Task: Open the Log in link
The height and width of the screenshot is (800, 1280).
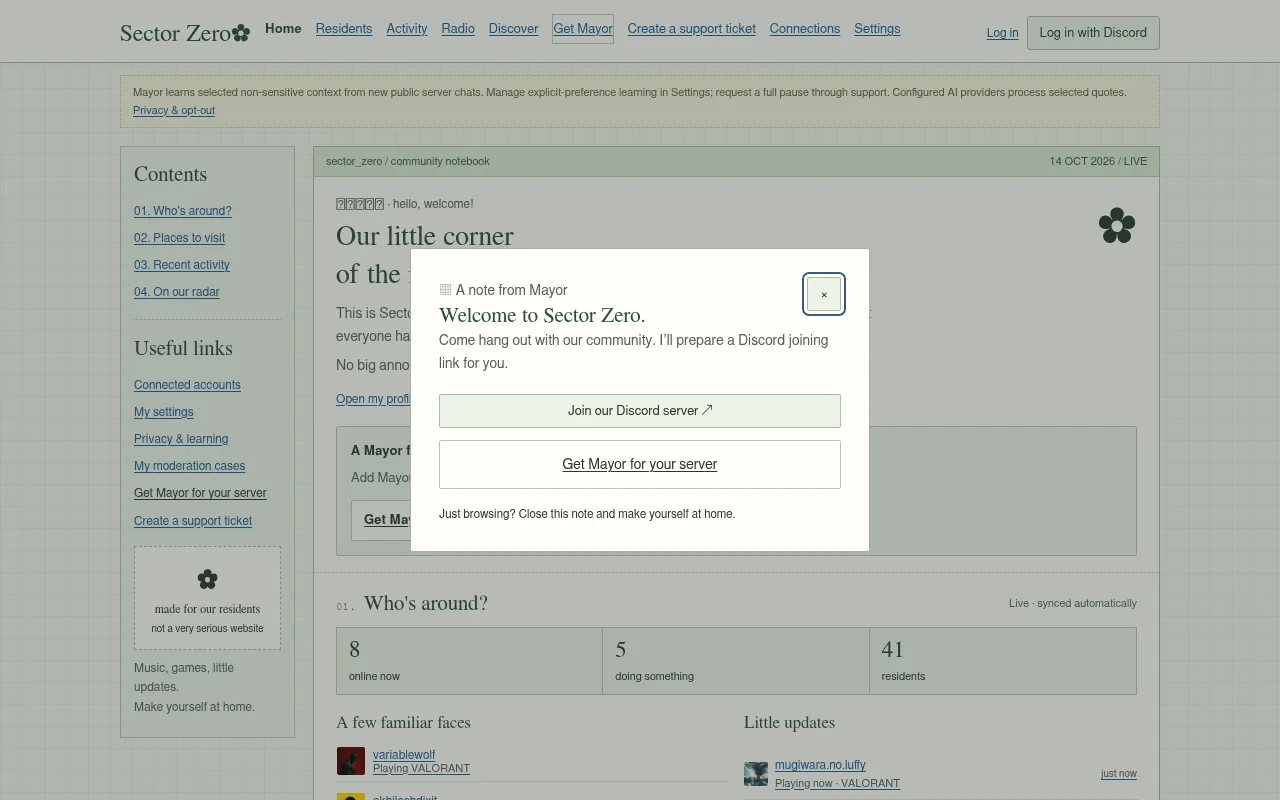Action: pos(1002,33)
